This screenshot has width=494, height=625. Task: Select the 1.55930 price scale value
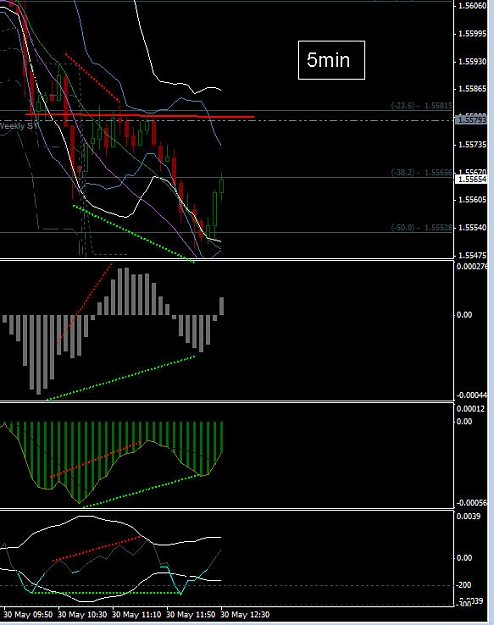pyautogui.click(x=472, y=61)
